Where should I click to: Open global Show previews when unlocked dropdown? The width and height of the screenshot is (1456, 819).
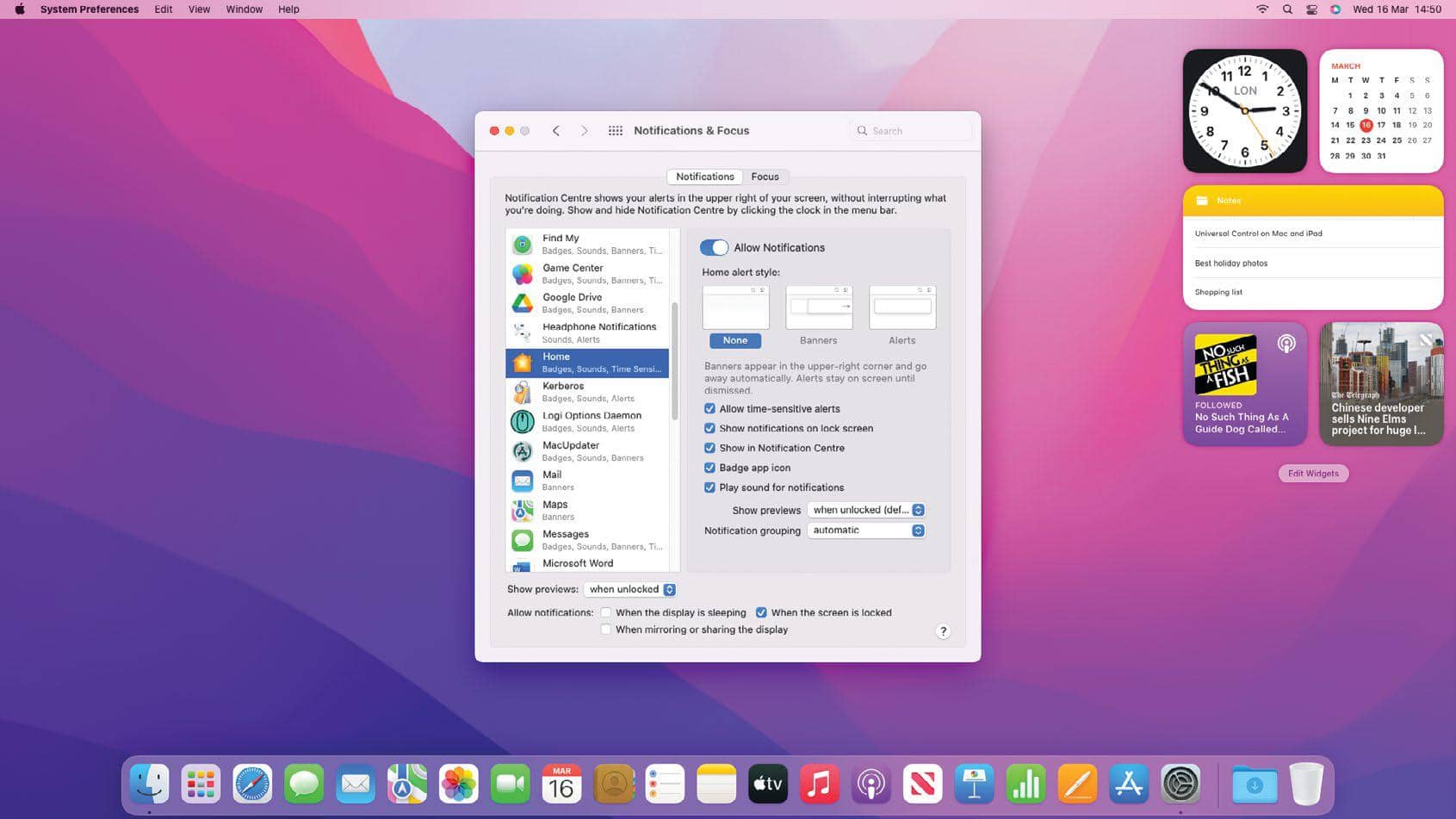tap(630, 590)
